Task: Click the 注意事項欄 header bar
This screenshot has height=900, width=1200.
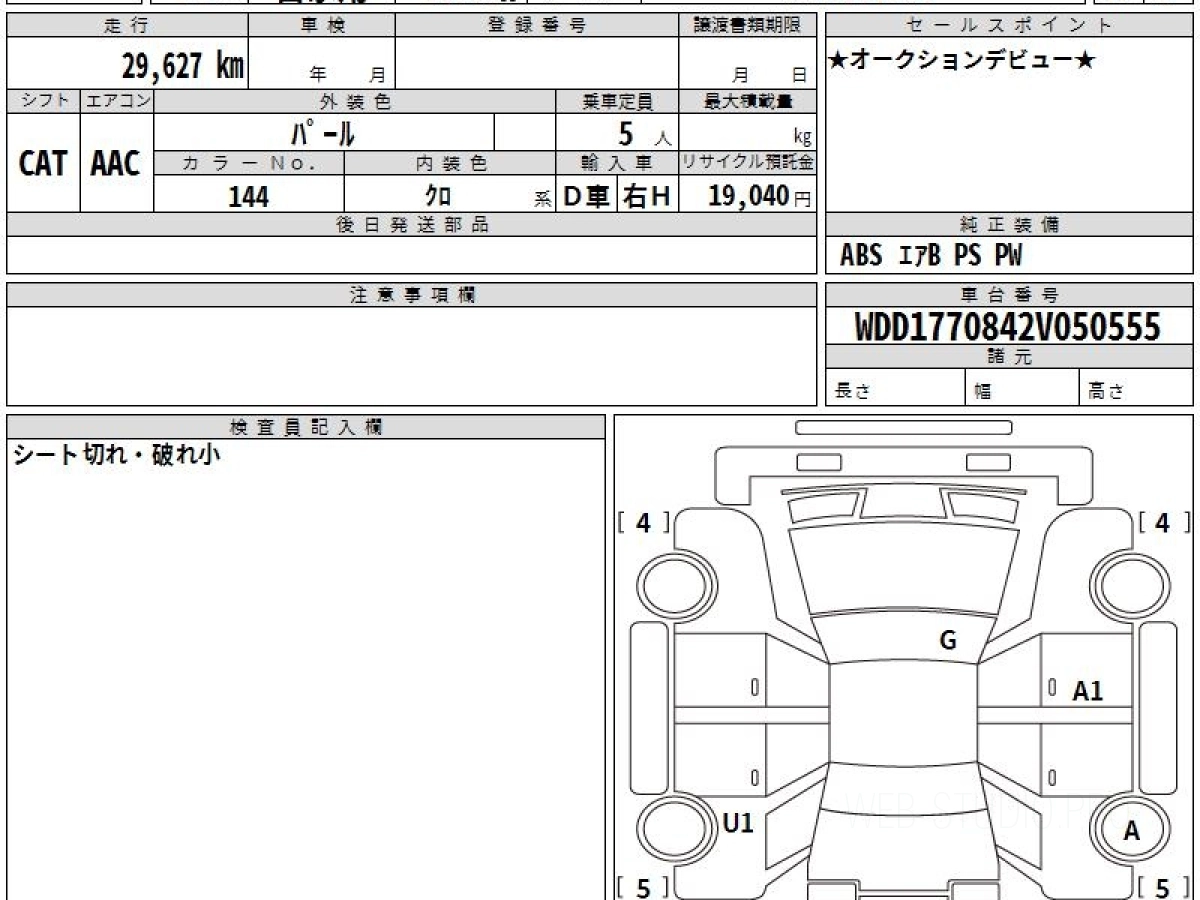Action: (x=412, y=295)
